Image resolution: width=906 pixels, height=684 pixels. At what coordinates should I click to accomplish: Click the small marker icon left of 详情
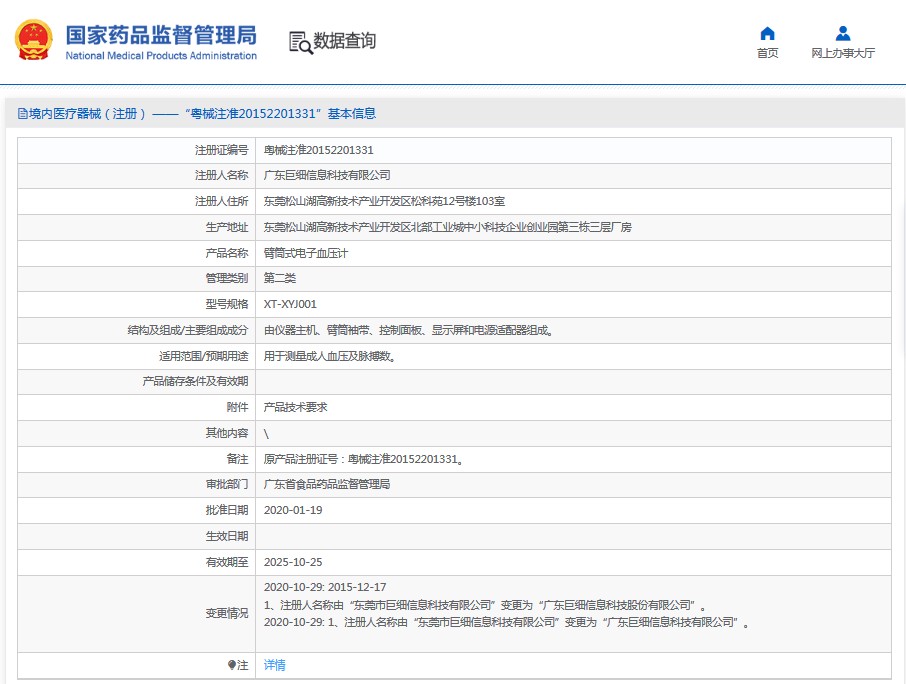click(232, 665)
